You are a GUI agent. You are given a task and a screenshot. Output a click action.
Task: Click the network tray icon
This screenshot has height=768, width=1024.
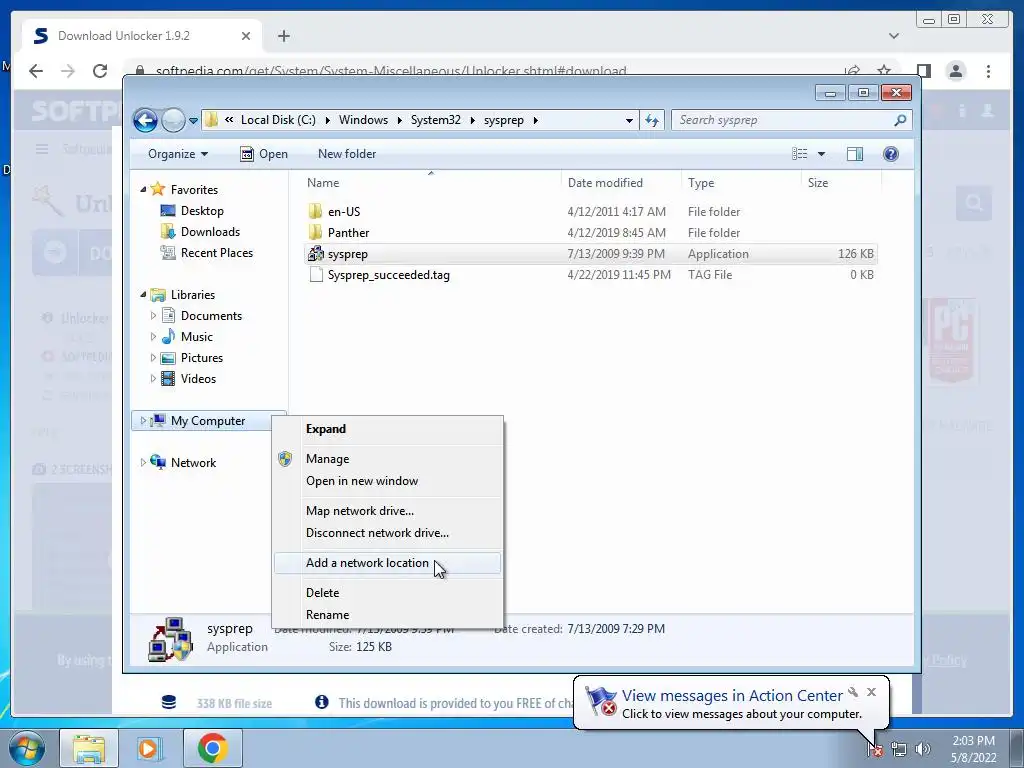pyautogui.click(x=899, y=750)
